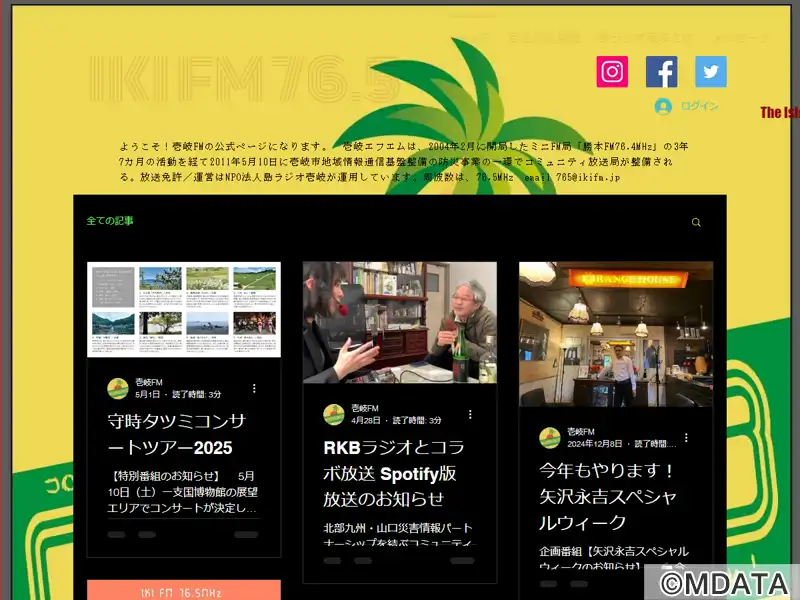Screen dimensions: 800x600
Task: Open the Instagram social icon
Action: (x=612, y=72)
